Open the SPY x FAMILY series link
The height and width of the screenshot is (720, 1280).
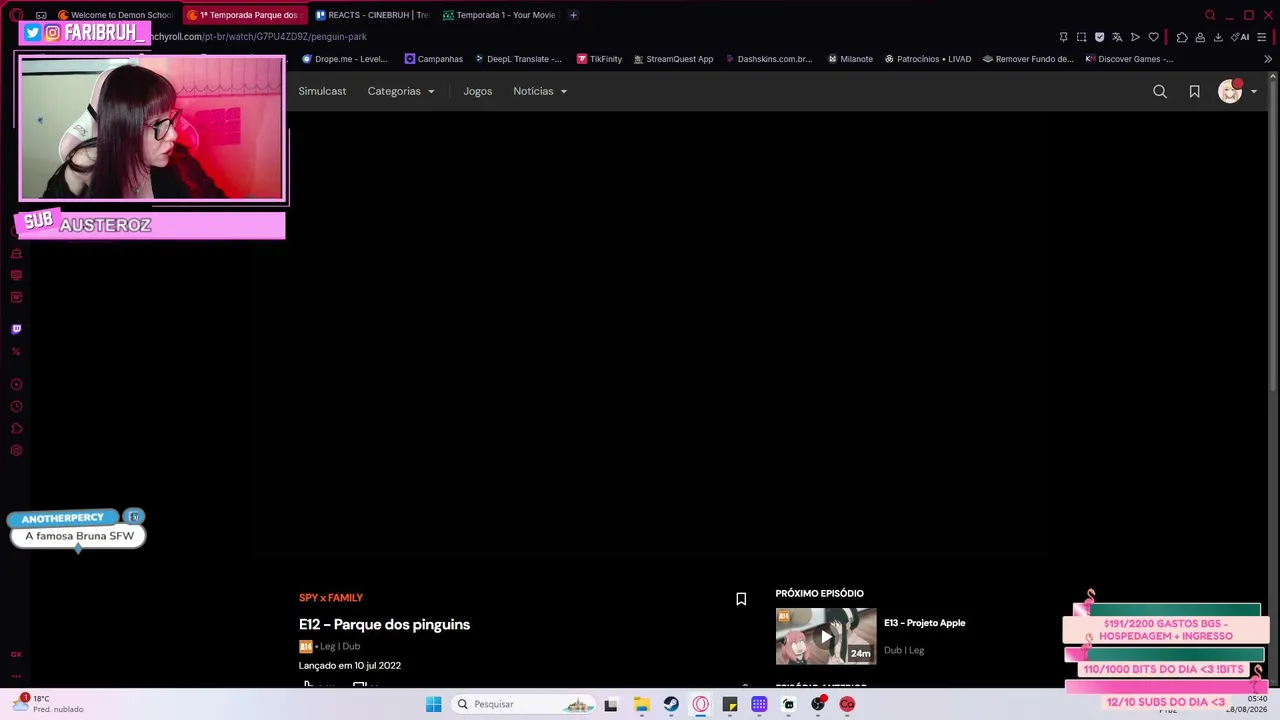pyautogui.click(x=331, y=598)
